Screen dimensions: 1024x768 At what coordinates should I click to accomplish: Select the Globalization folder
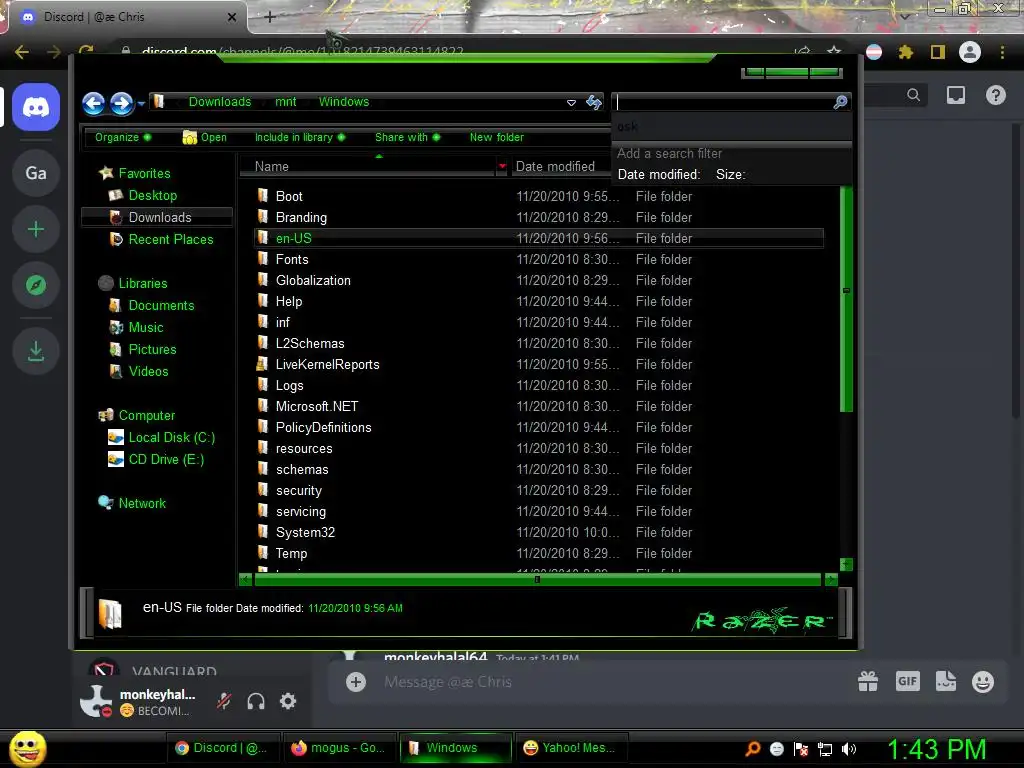coord(313,280)
